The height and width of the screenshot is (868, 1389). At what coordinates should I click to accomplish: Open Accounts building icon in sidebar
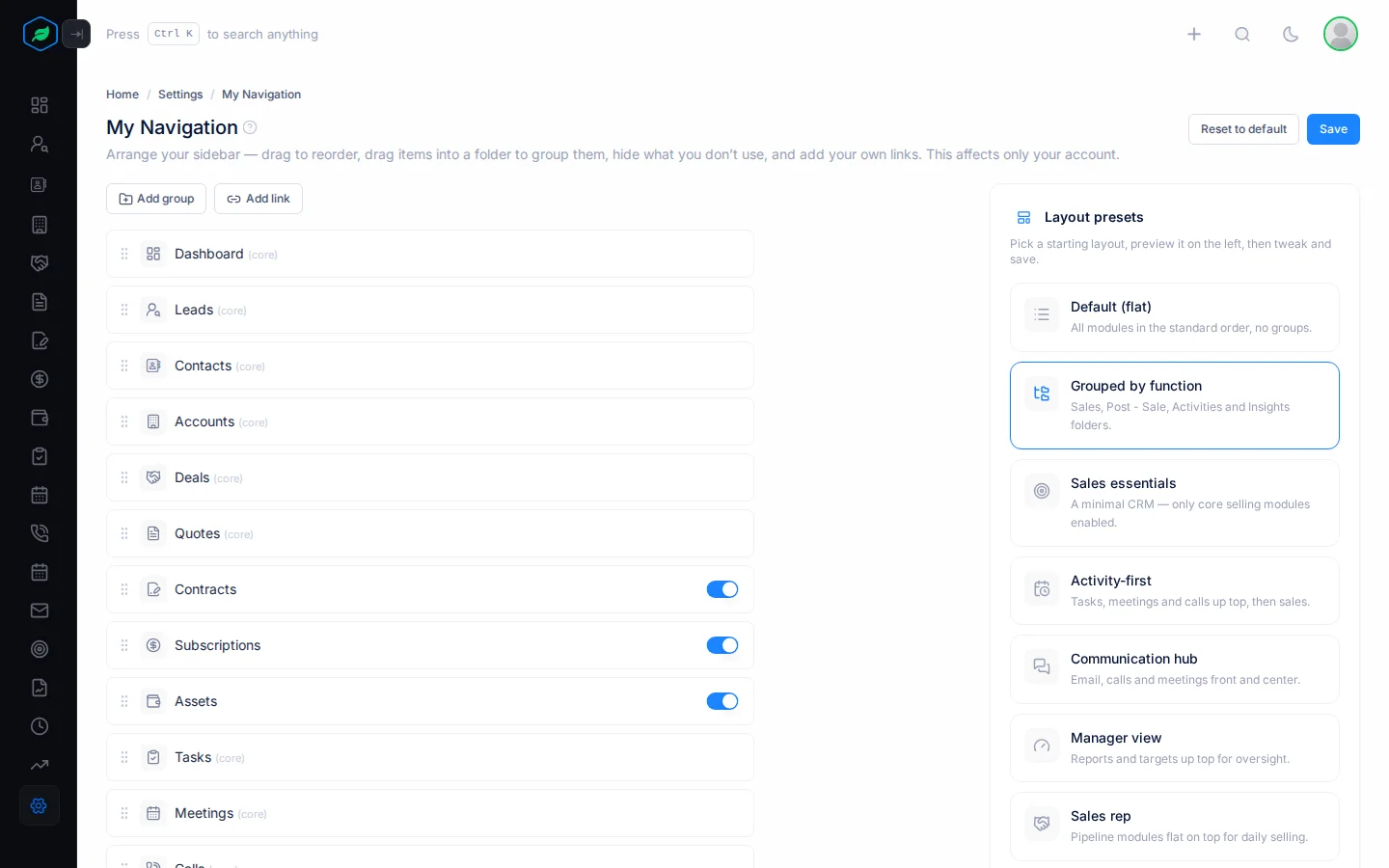(40, 225)
